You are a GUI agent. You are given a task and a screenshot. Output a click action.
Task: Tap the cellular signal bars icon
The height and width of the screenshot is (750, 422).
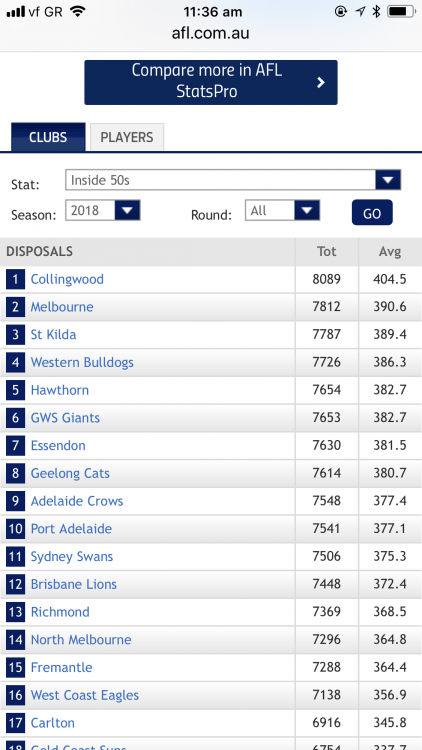point(16,12)
